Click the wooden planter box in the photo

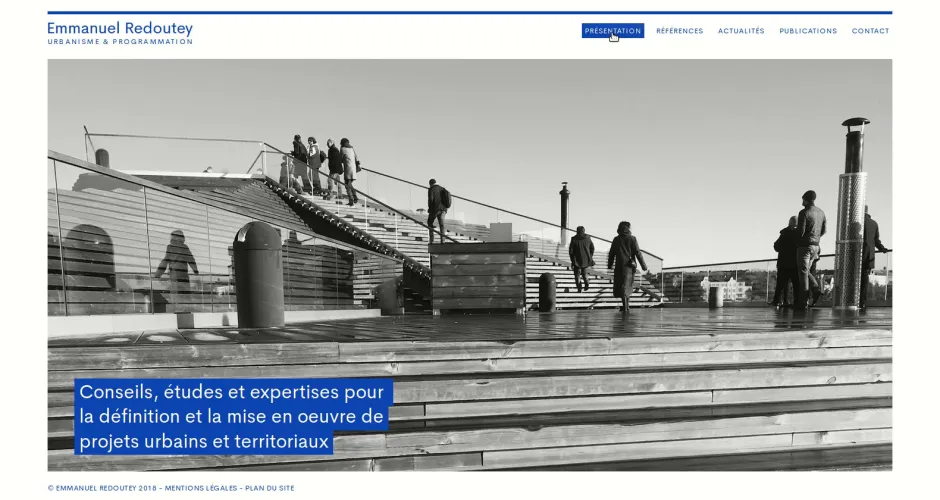(478, 276)
